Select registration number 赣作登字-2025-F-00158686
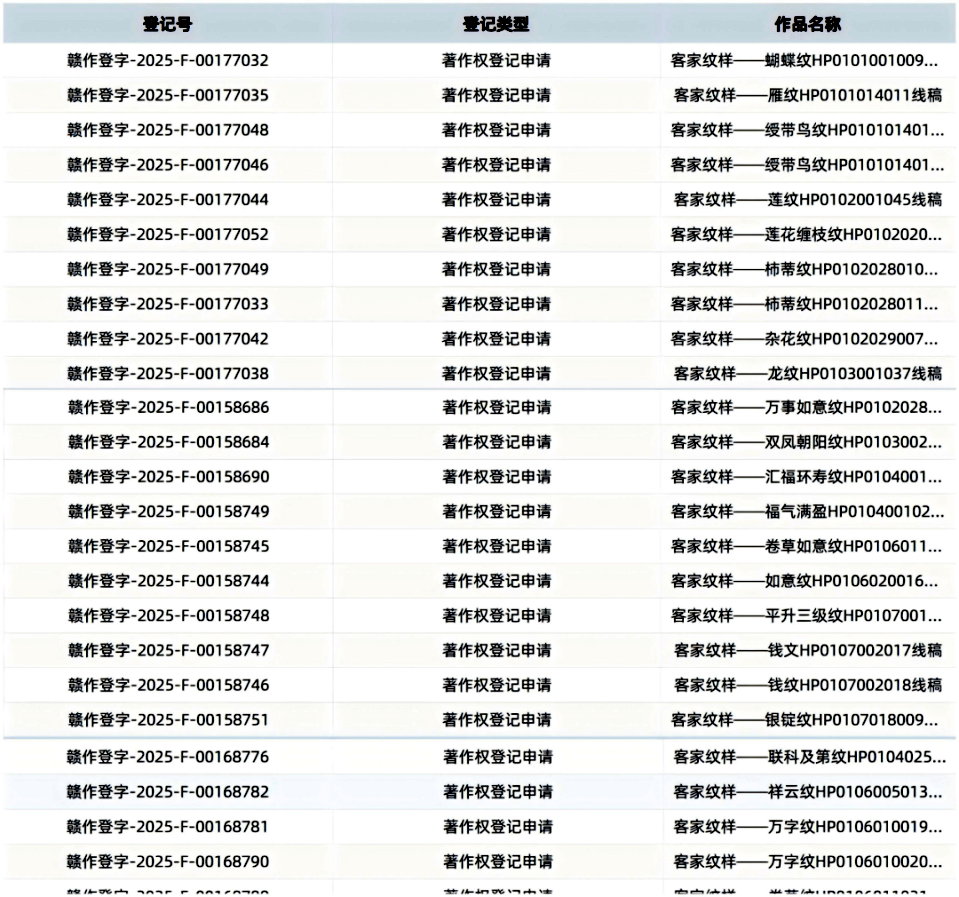 168,407
